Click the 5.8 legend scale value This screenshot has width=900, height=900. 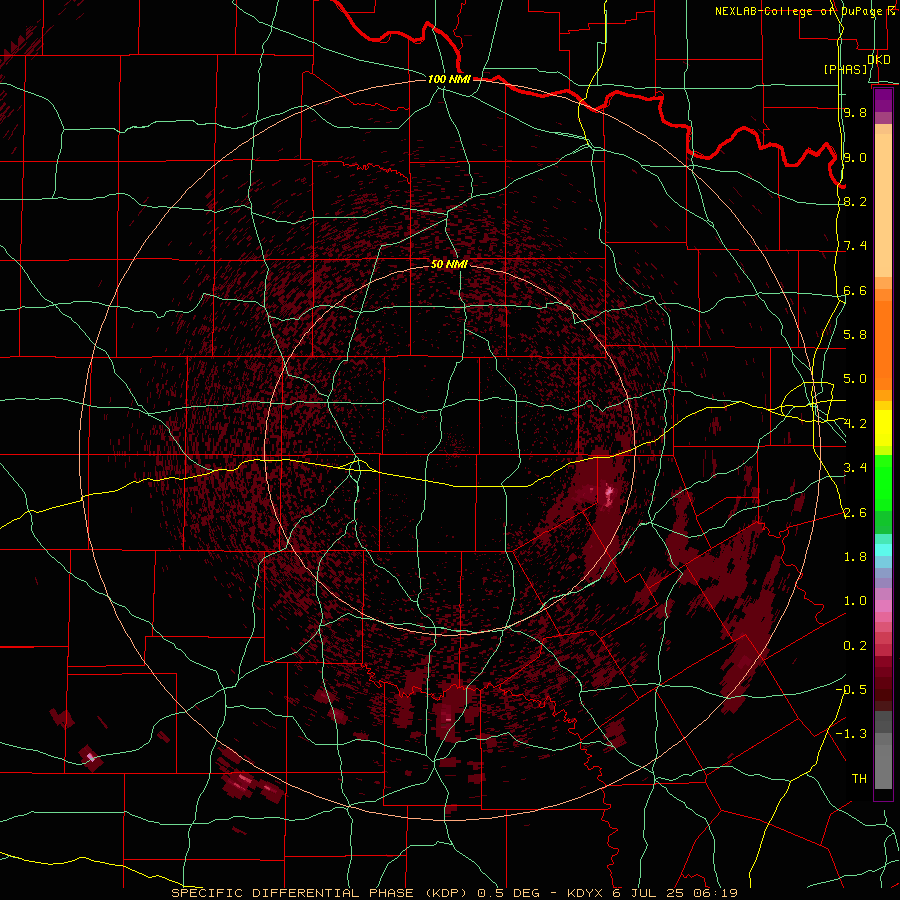[x=855, y=335]
